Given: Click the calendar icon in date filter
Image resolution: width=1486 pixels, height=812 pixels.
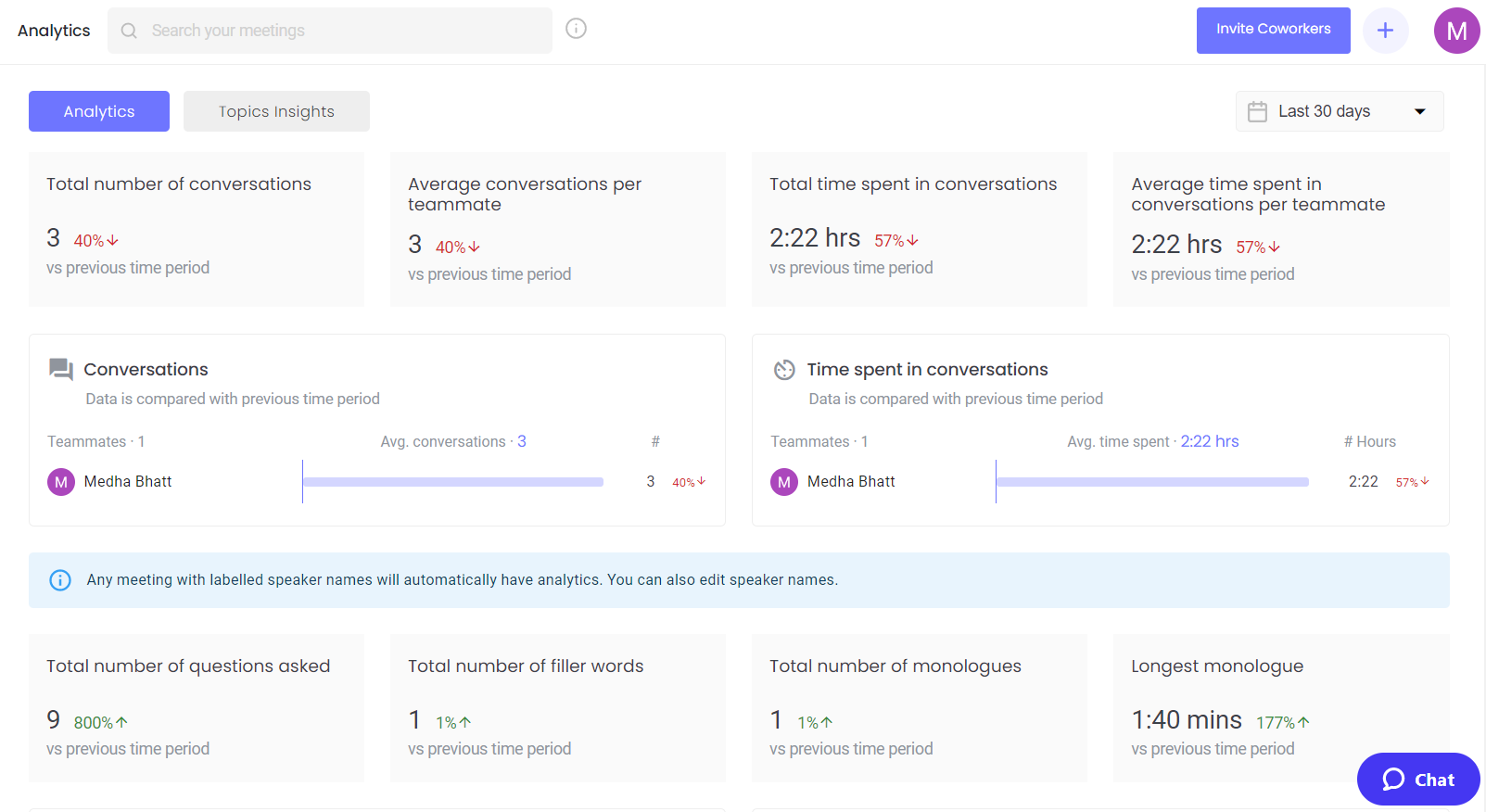Looking at the screenshot, I should click(x=1257, y=111).
